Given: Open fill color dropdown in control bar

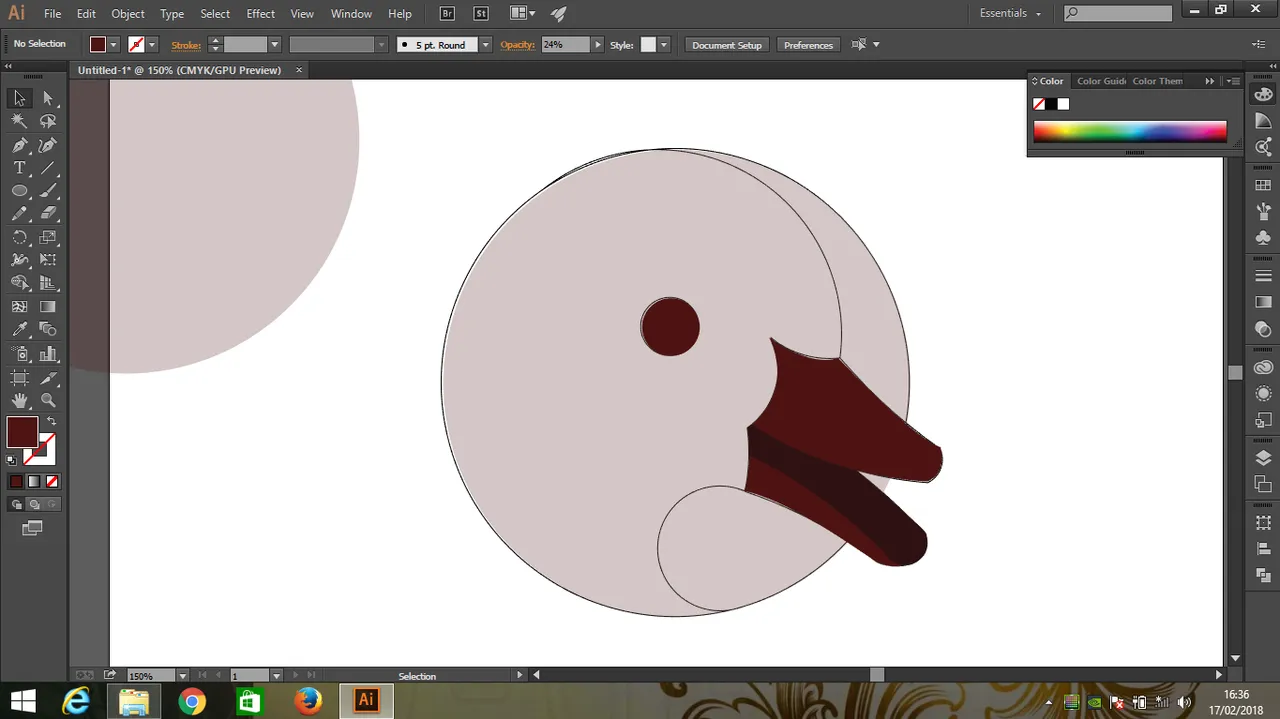Looking at the screenshot, I should click(113, 45).
